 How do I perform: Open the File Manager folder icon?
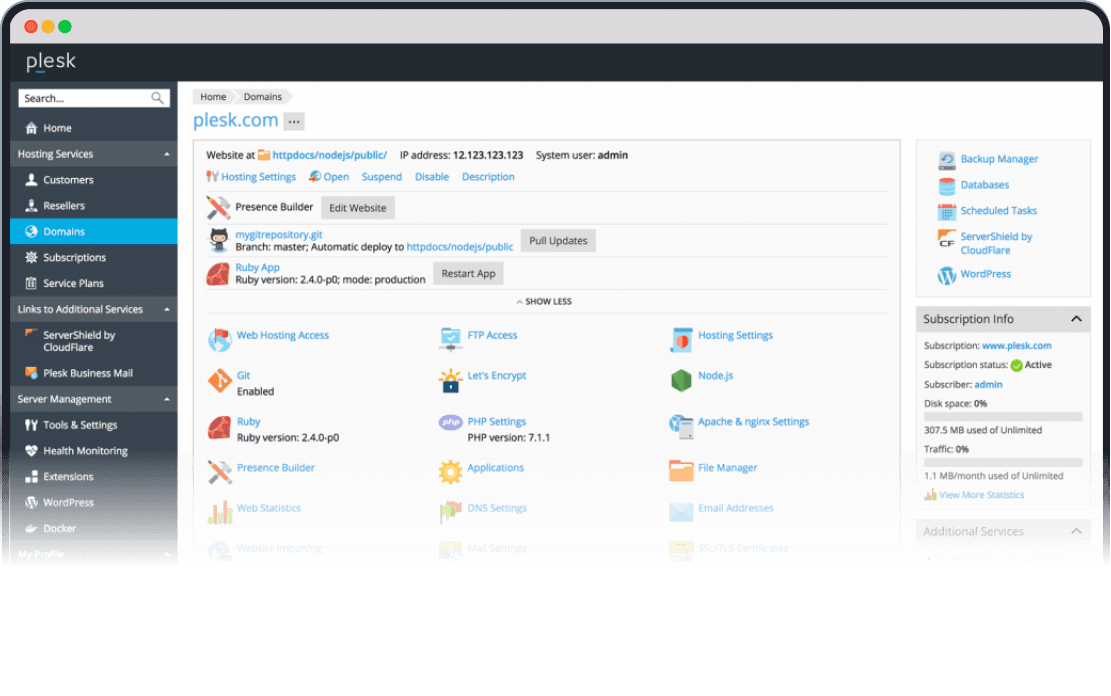point(681,469)
